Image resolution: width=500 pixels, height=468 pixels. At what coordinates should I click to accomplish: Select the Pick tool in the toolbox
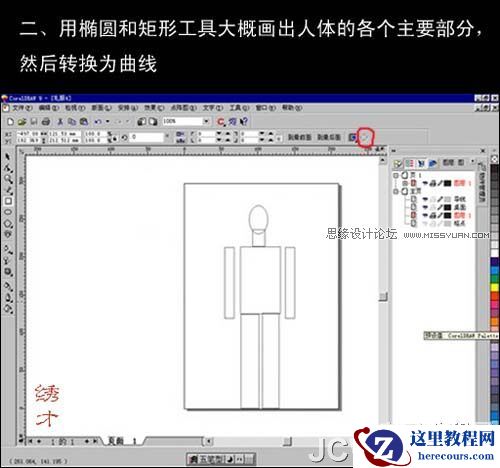(x=8, y=157)
